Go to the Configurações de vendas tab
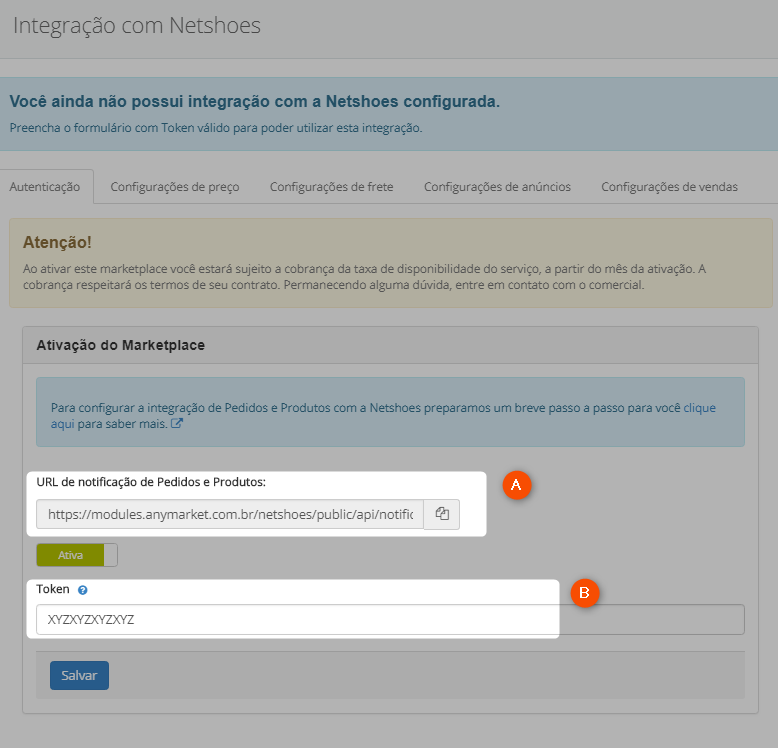Viewport: 778px width, 748px height. [x=669, y=187]
